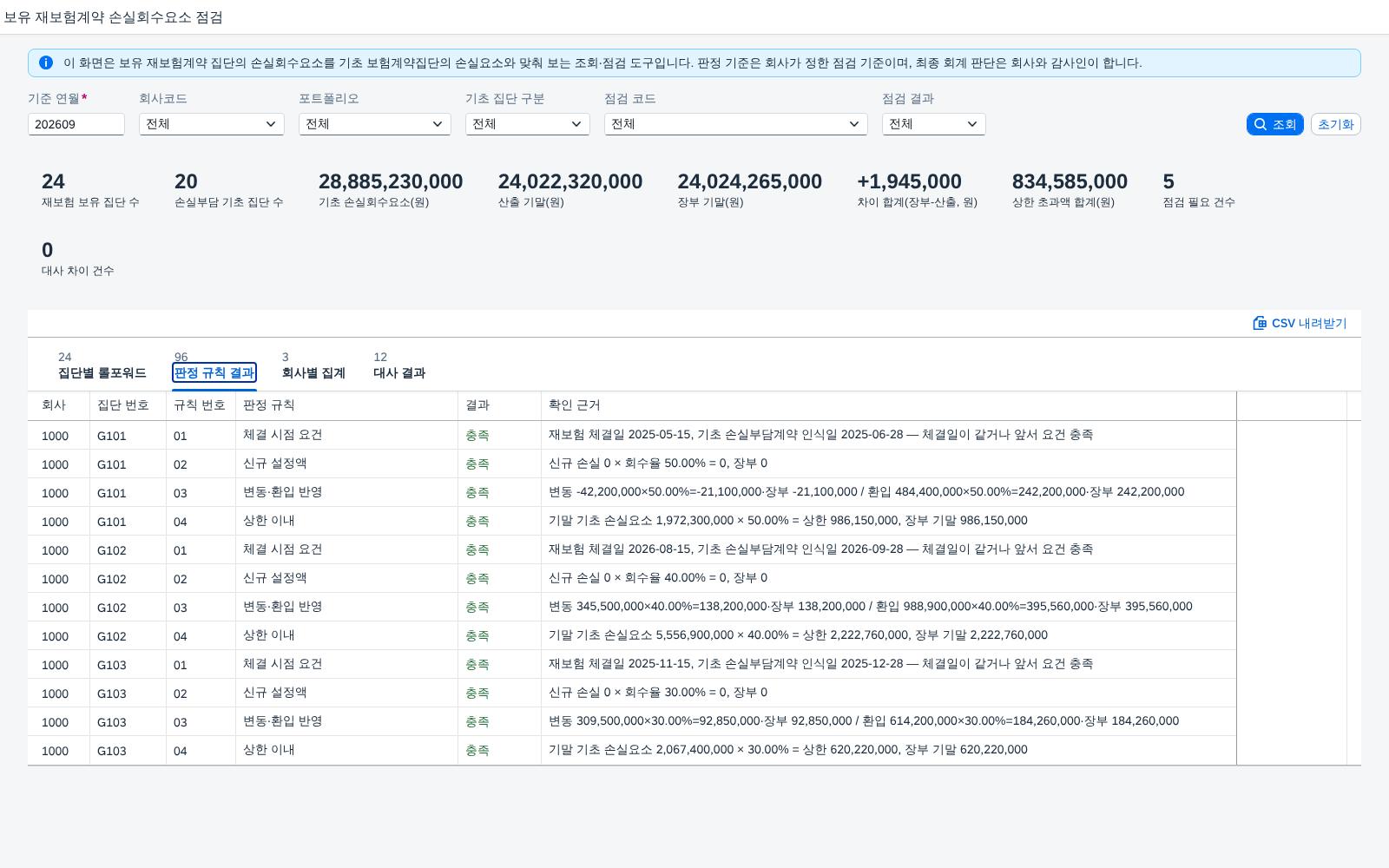Expand the 기초 집단 구분 dropdown
1389x868 pixels.
pyautogui.click(x=528, y=124)
